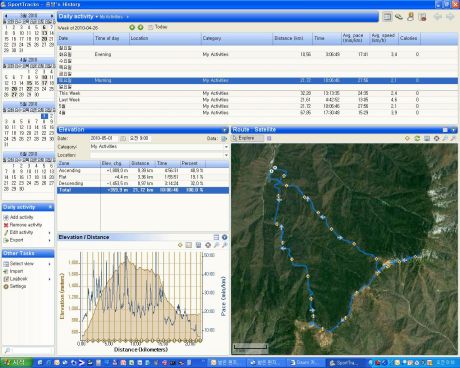Screen dimensions: 460x368
Task: Expand the Category dropdown in activity details
Action: pyautogui.click(x=226, y=147)
